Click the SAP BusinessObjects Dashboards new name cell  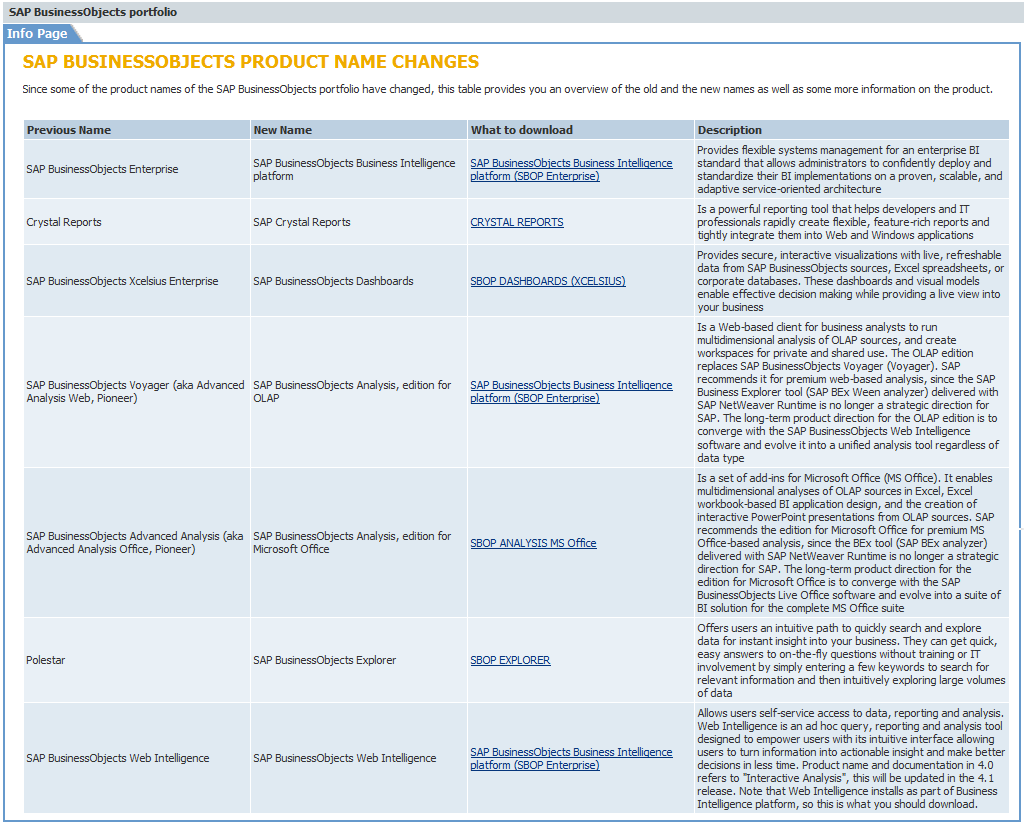[x=333, y=281]
